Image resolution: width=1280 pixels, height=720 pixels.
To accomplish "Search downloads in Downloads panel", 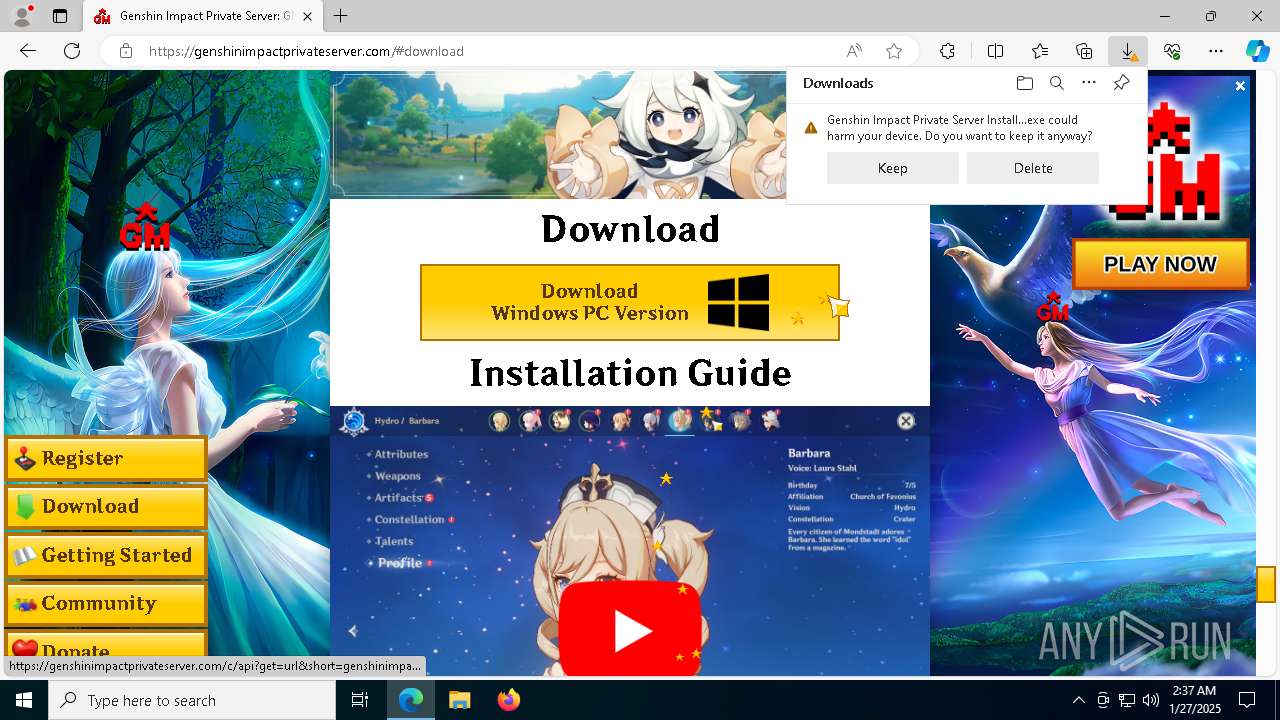I will coord(1056,83).
